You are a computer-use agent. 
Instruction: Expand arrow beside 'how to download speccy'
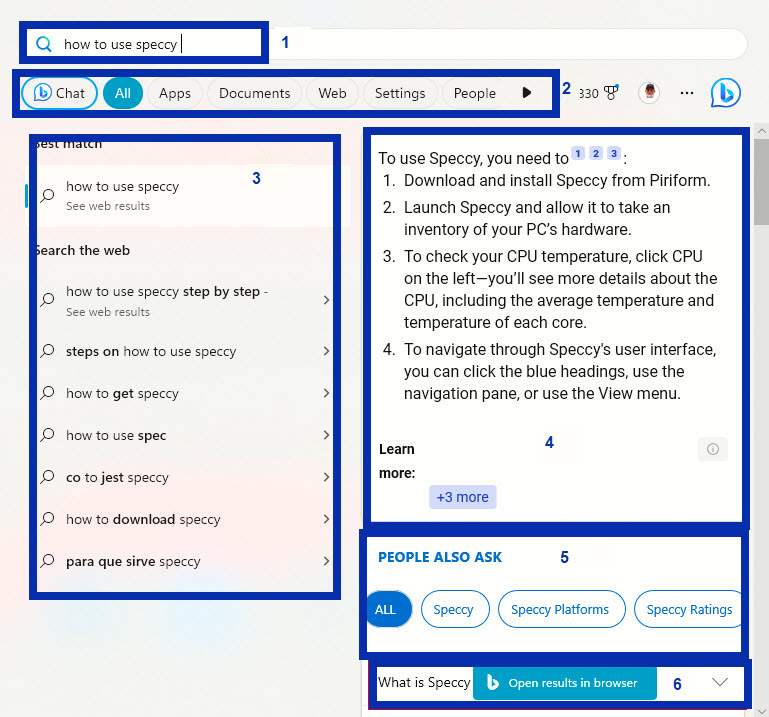(x=326, y=519)
